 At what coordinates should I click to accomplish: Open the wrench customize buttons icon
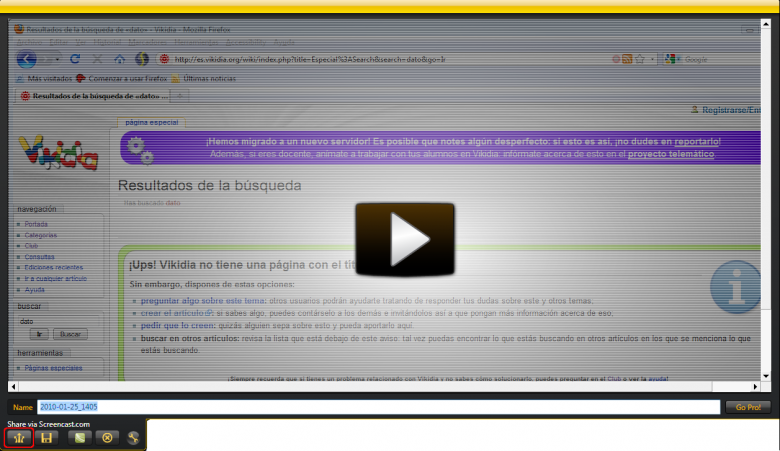coord(133,438)
